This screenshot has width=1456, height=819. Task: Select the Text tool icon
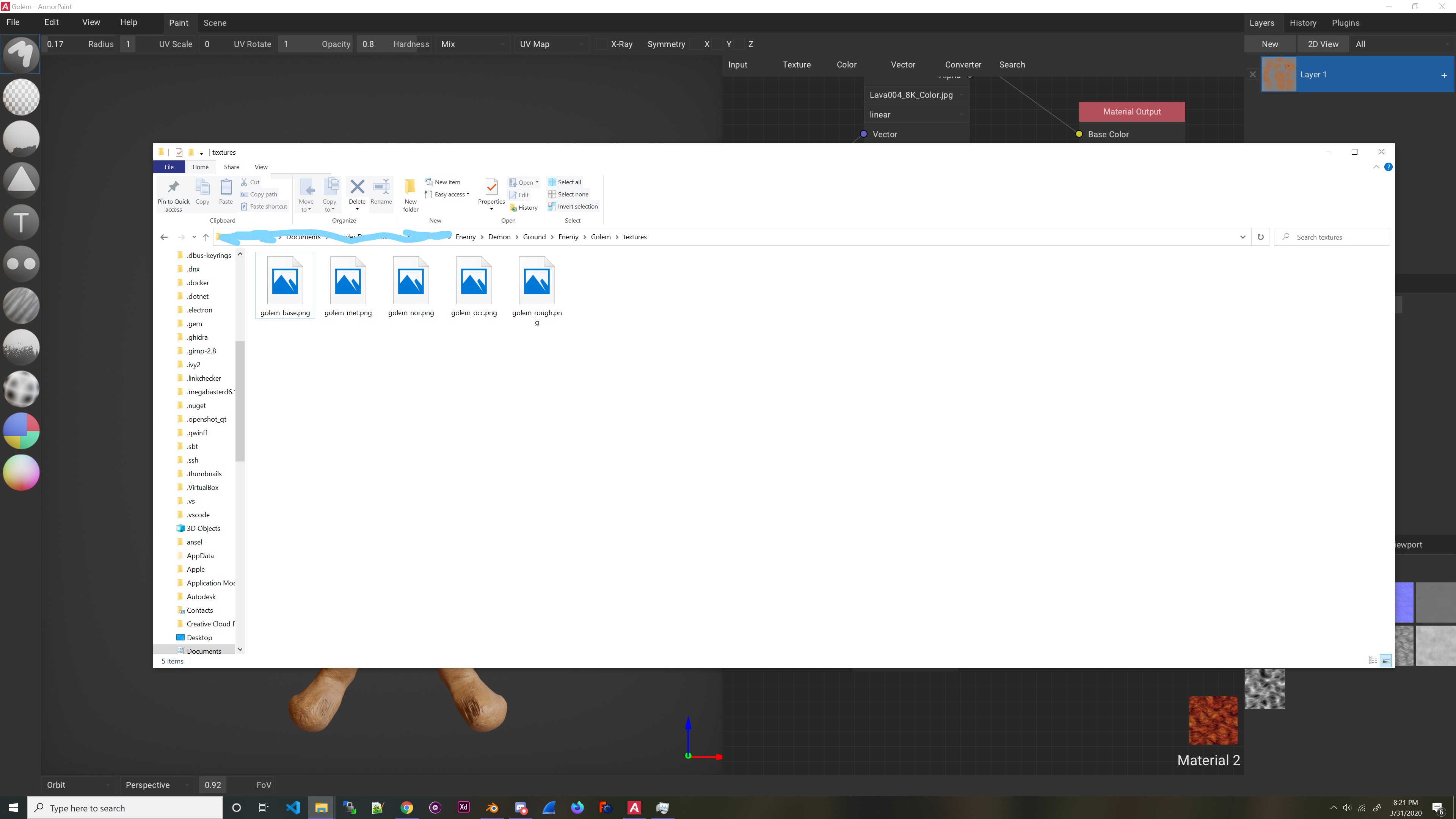pyautogui.click(x=21, y=221)
